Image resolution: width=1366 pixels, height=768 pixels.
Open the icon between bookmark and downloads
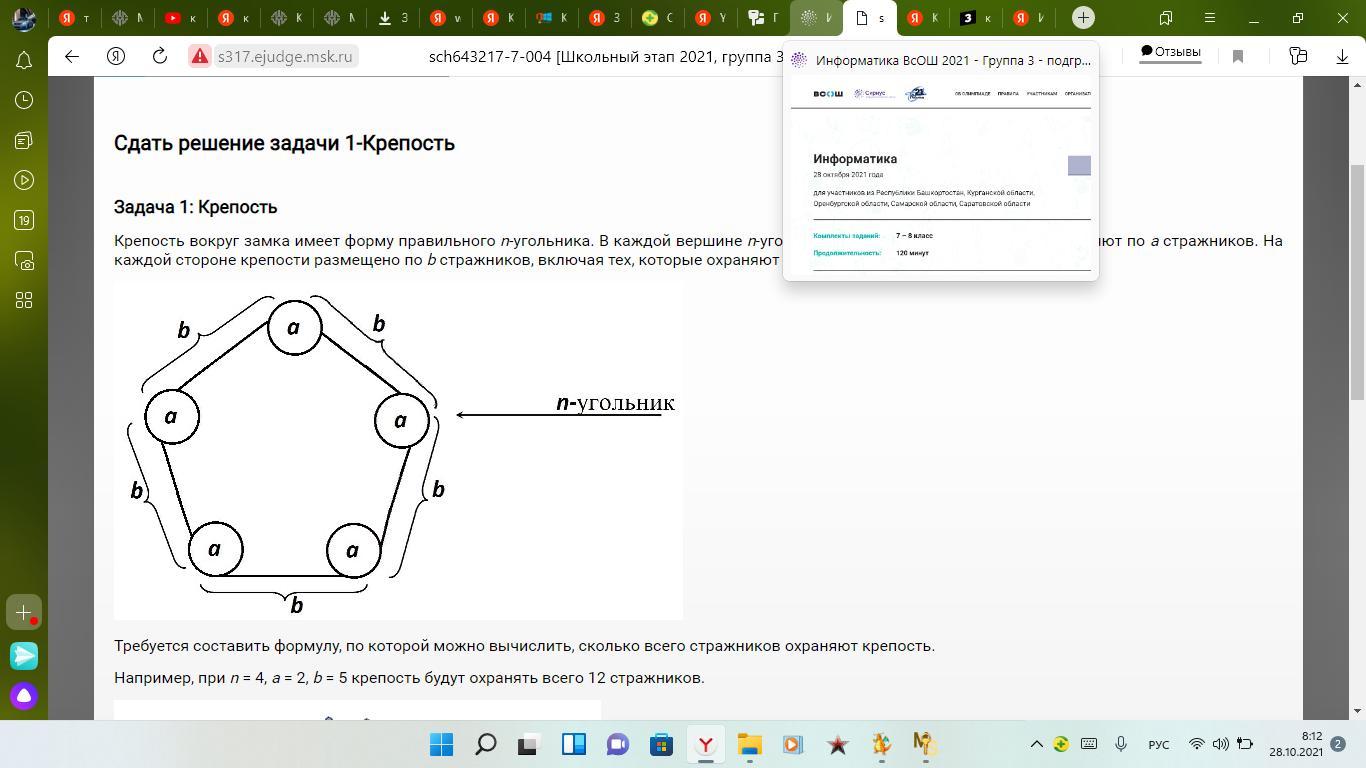tap(1298, 57)
